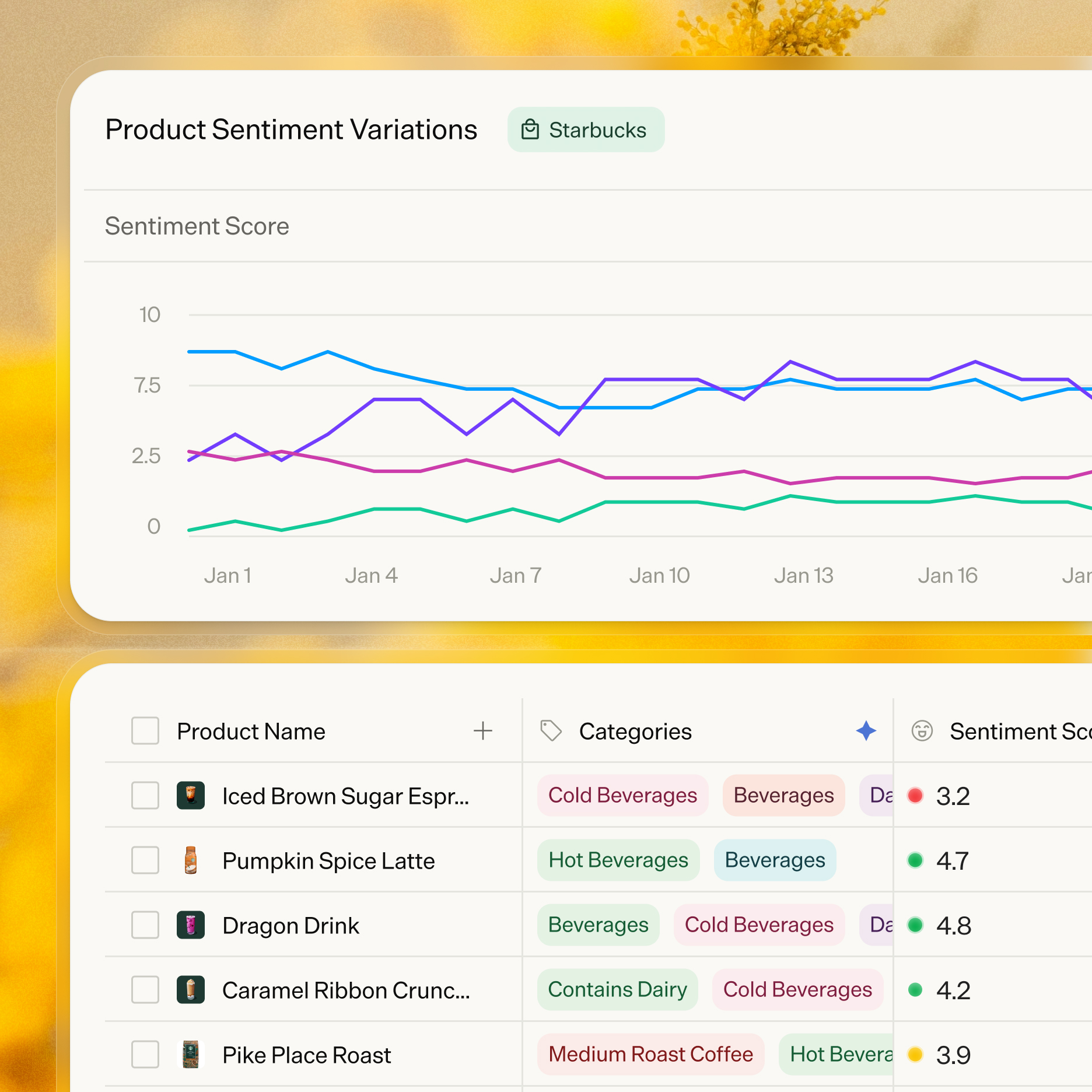Screen dimensions: 1092x1092
Task: Click the Jan 10 axis label
Action: tap(659, 576)
